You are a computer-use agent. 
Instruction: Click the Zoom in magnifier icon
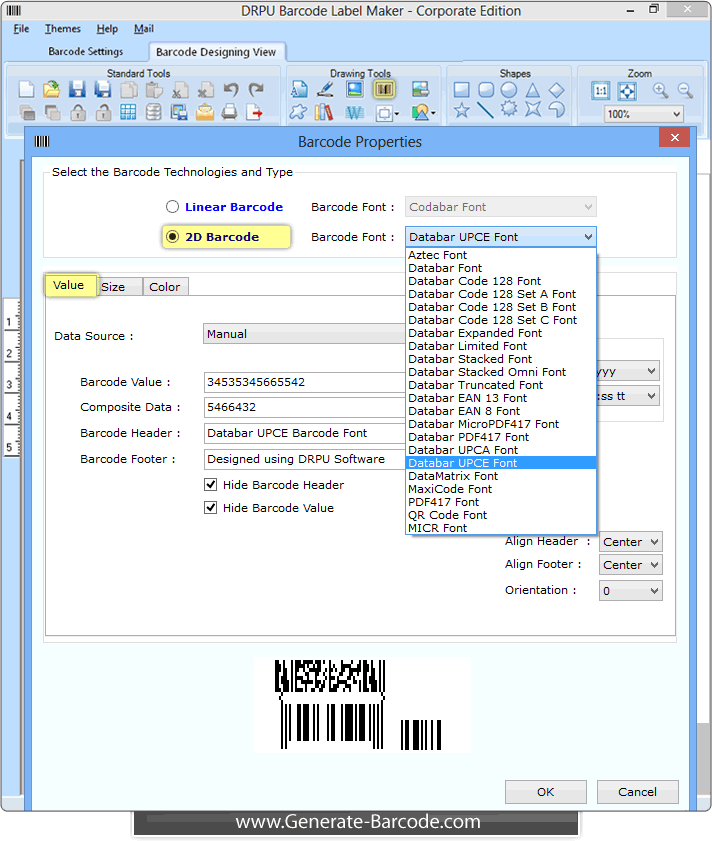click(660, 90)
